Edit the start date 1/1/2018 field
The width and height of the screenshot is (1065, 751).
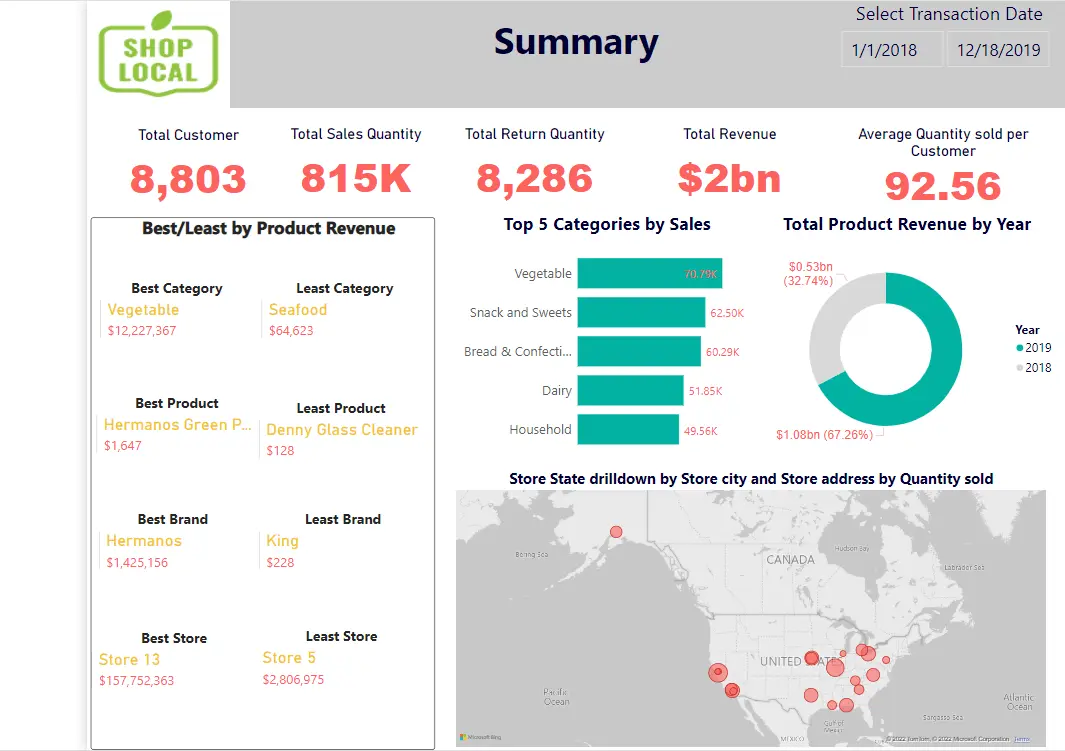point(891,50)
